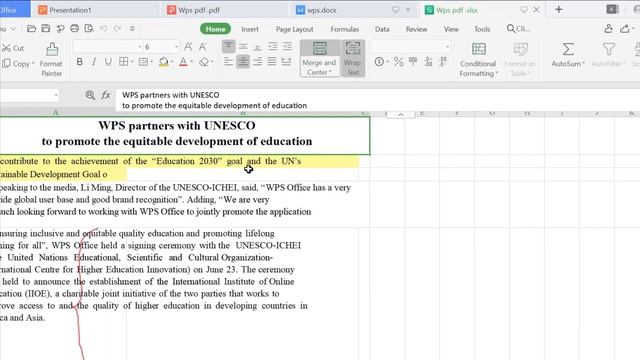Viewport: 640px width, 360px height.
Task: Align cell text to the left
Action: (x=229, y=62)
